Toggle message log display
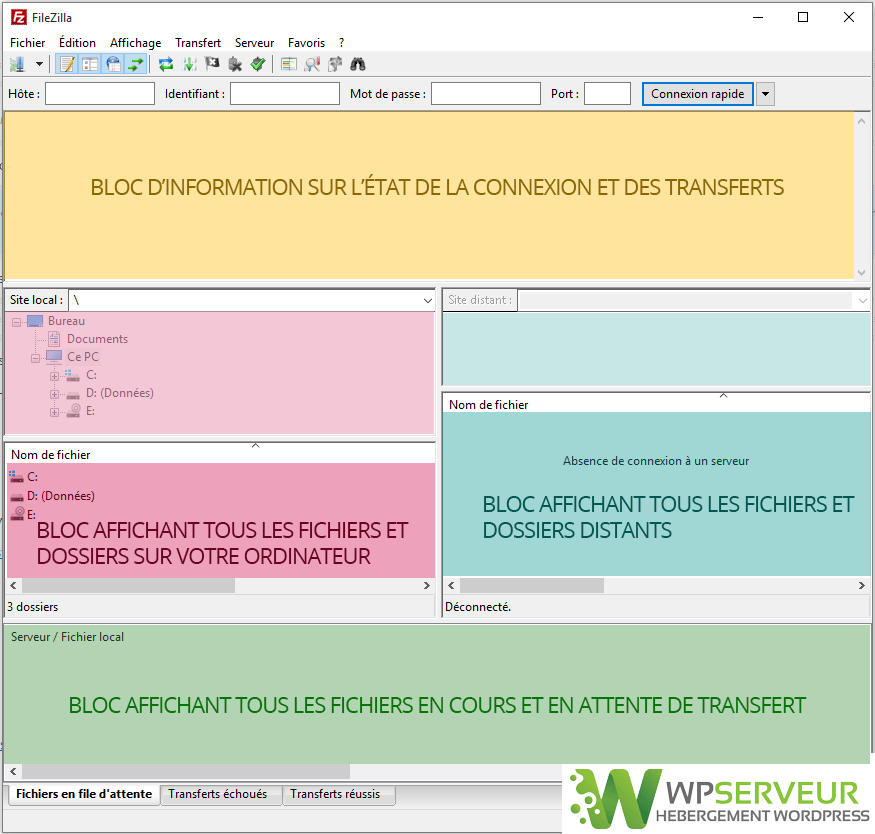The width and height of the screenshot is (875, 834). pyautogui.click(x=67, y=64)
